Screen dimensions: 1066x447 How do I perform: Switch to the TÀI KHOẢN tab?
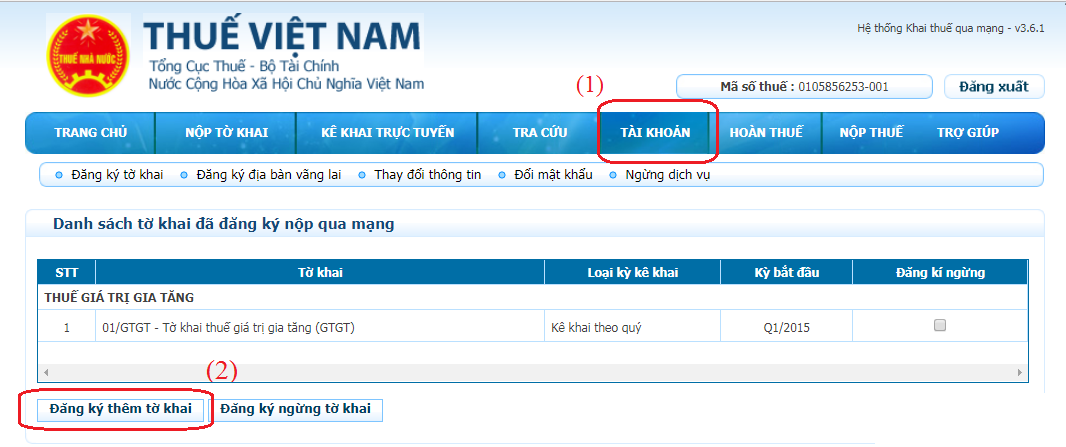(655, 133)
